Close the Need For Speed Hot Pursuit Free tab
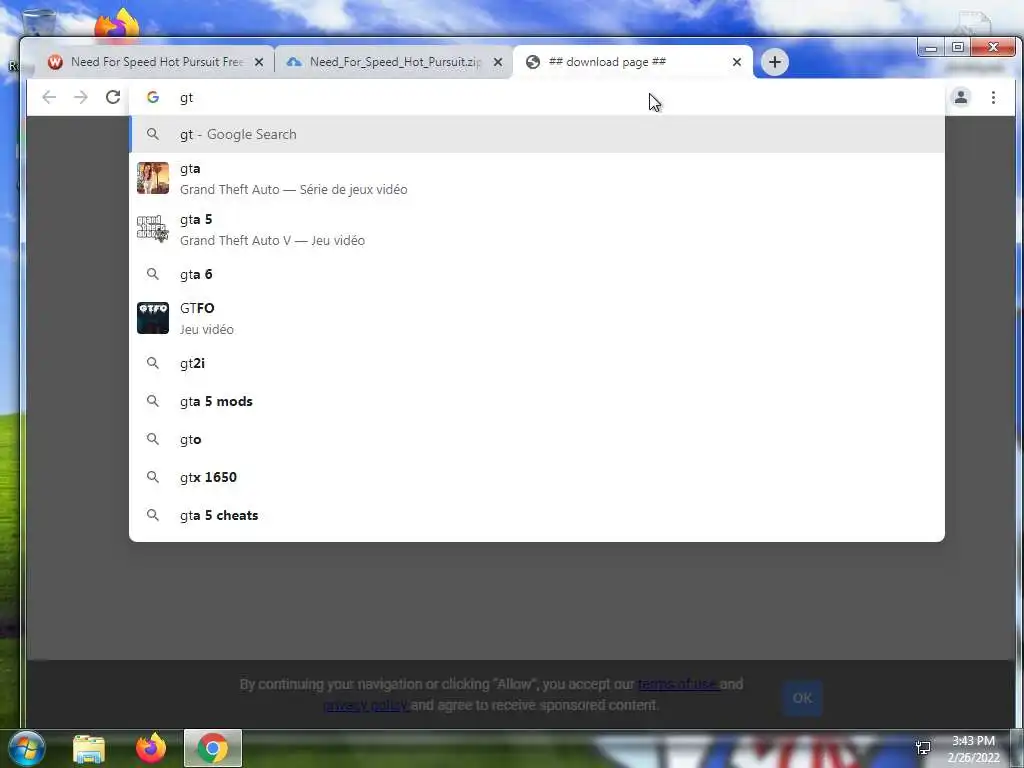This screenshot has width=1024, height=768. coord(259,62)
